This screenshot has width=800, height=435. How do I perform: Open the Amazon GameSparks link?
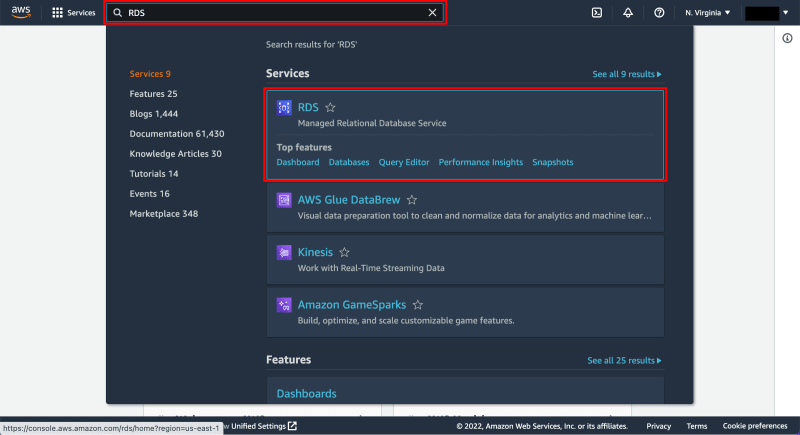click(x=352, y=305)
